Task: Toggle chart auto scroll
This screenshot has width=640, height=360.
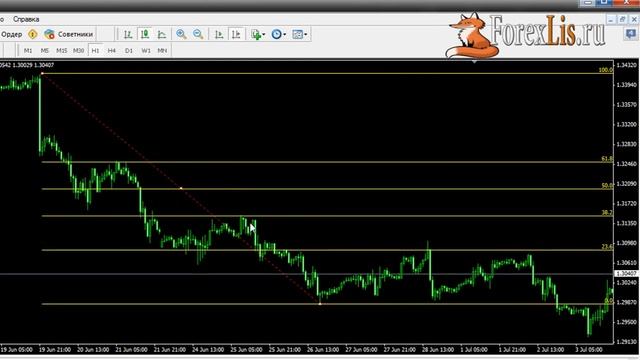Action: (219, 34)
